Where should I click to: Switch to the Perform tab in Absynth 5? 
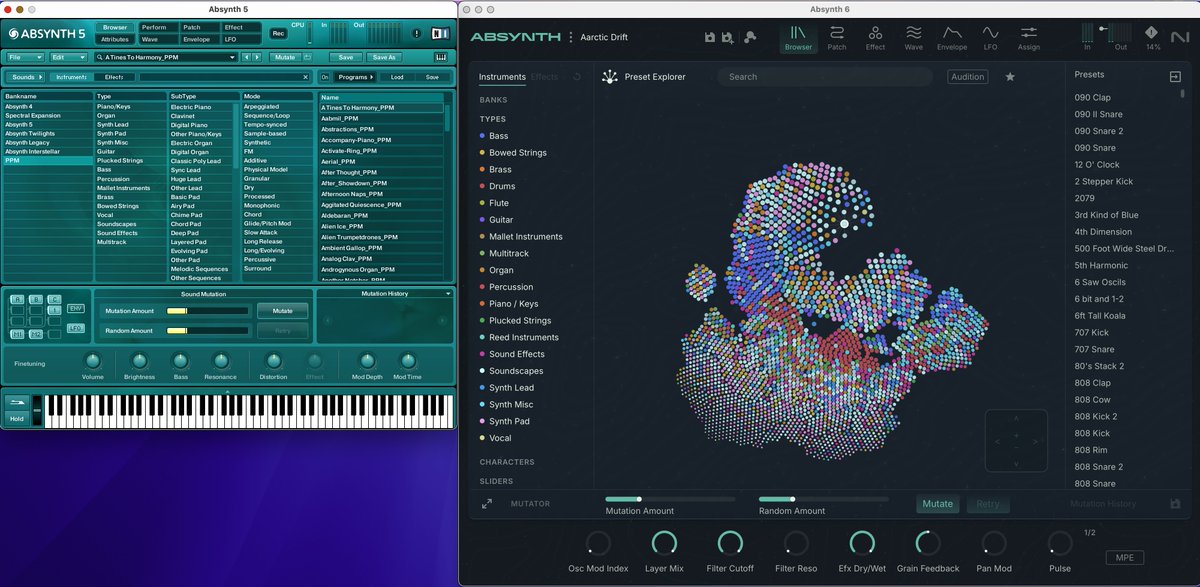[159, 27]
